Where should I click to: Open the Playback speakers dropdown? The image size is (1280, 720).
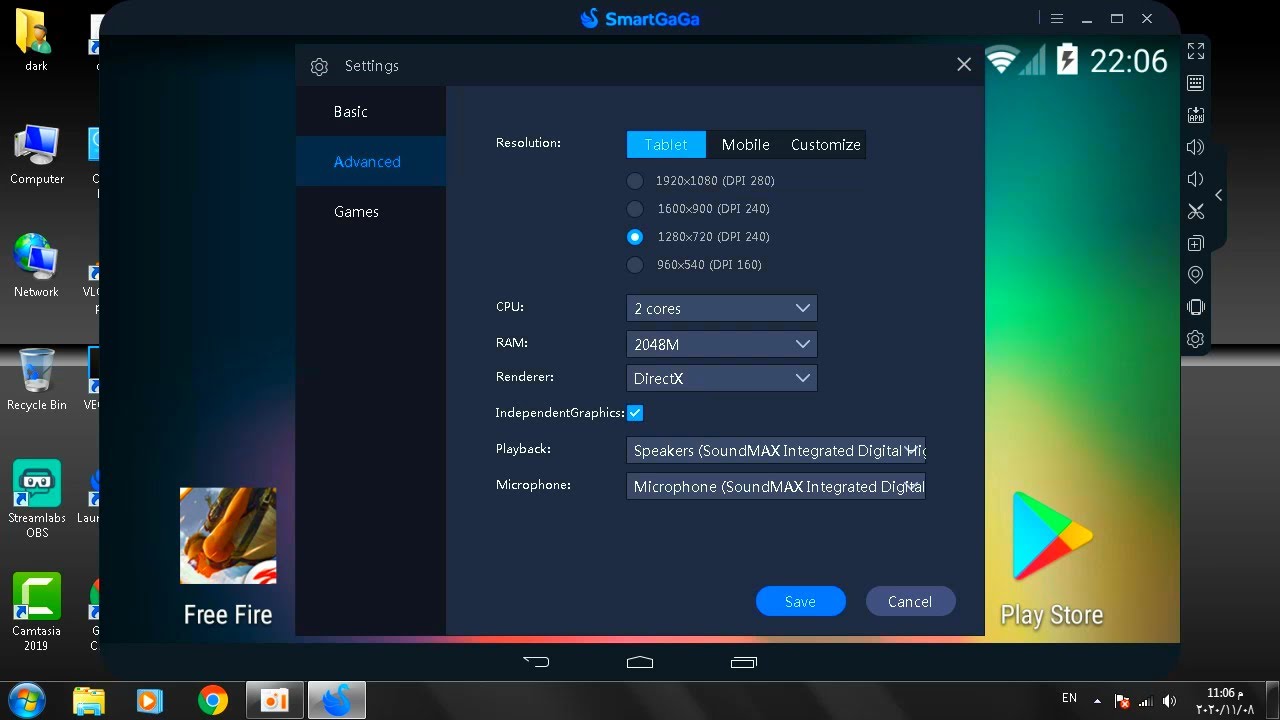point(776,450)
